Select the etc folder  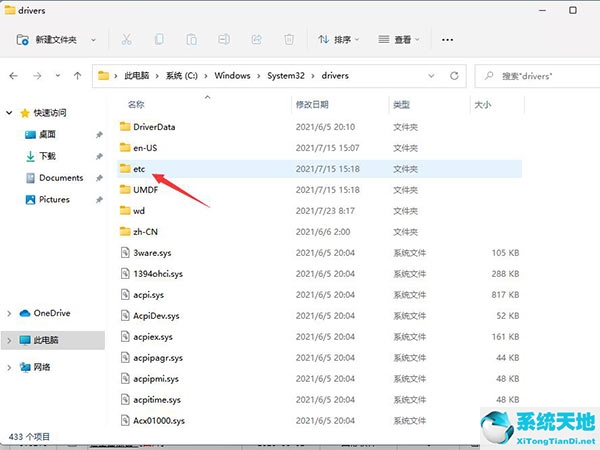320,169
